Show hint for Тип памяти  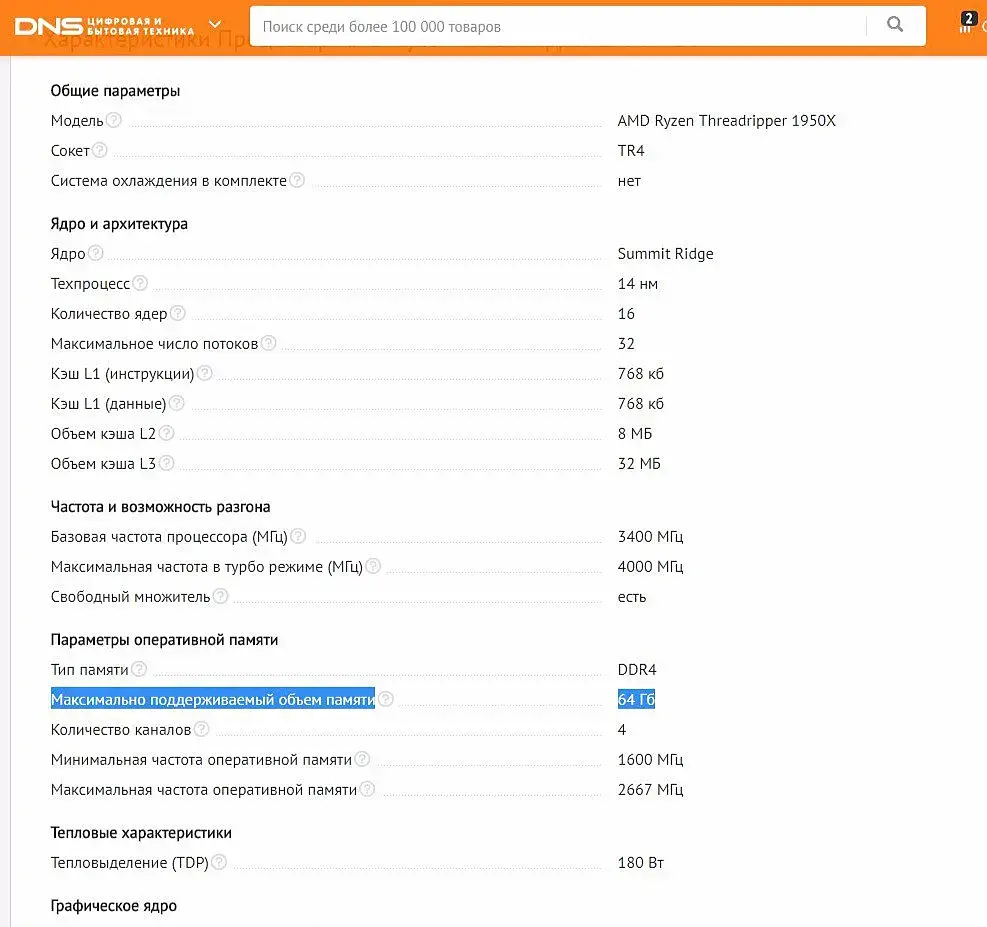(x=138, y=669)
